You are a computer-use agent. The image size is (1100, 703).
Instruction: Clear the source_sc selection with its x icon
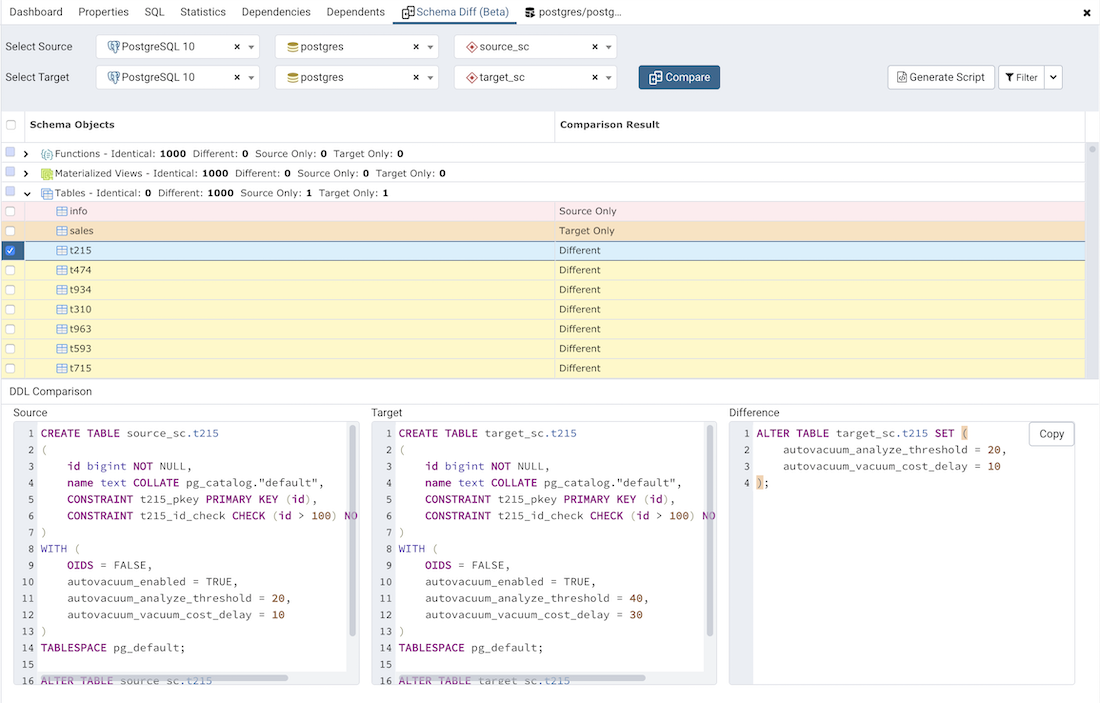tap(595, 47)
